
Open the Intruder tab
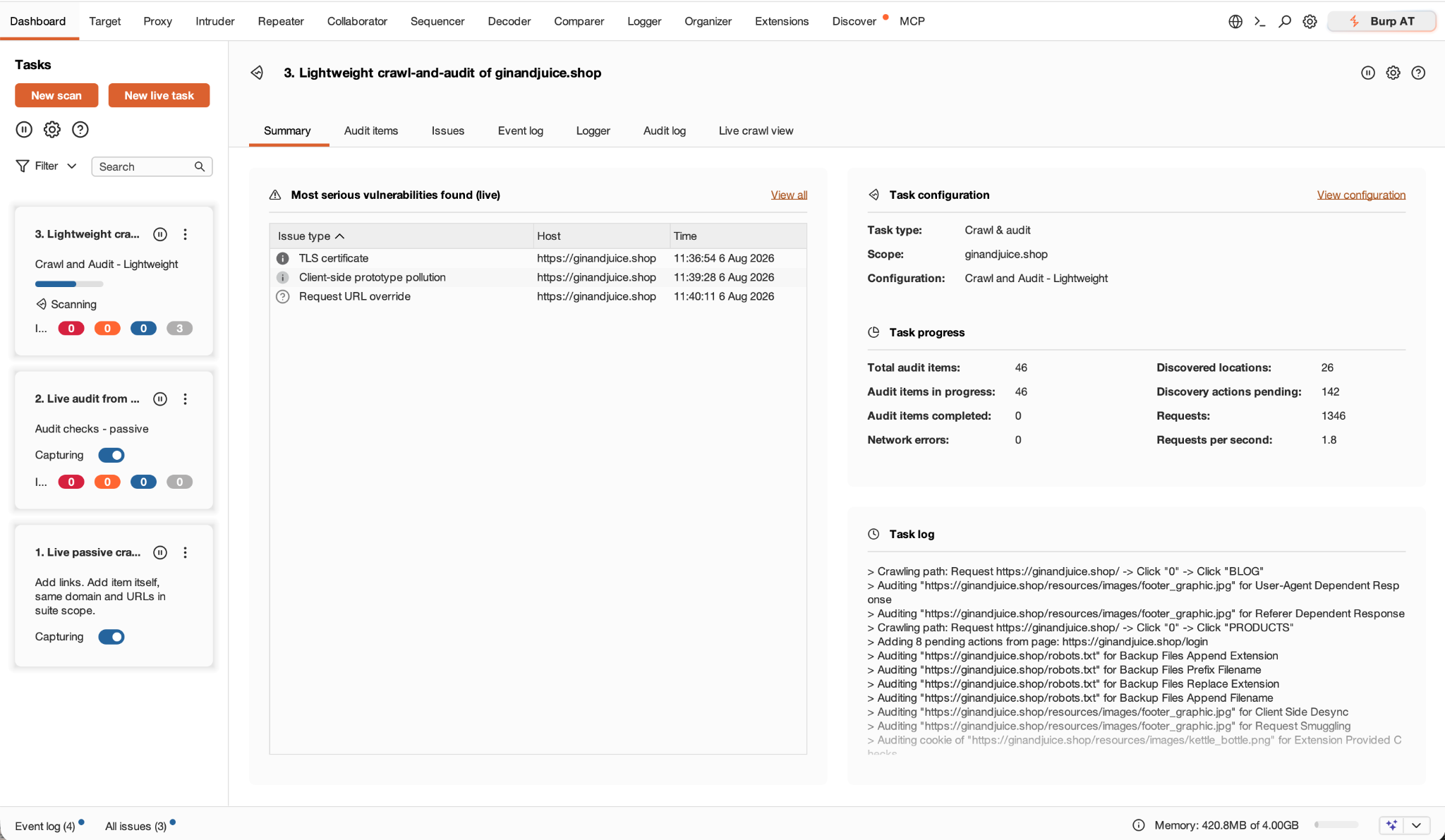click(215, 21)
